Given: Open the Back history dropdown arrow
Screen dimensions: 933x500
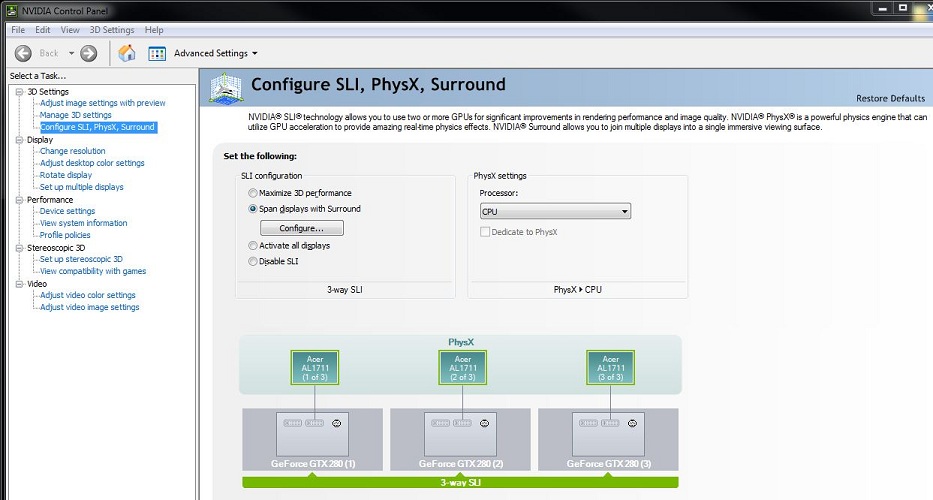Looking at the screenshot, I should [x=71, y=54].
